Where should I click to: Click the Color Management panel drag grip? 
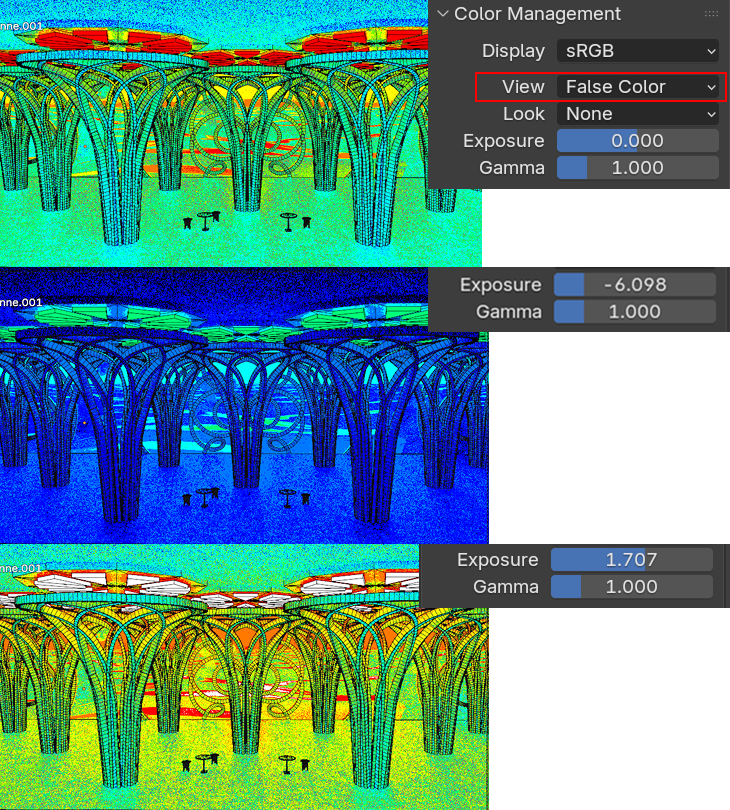[x=711, y=14]
